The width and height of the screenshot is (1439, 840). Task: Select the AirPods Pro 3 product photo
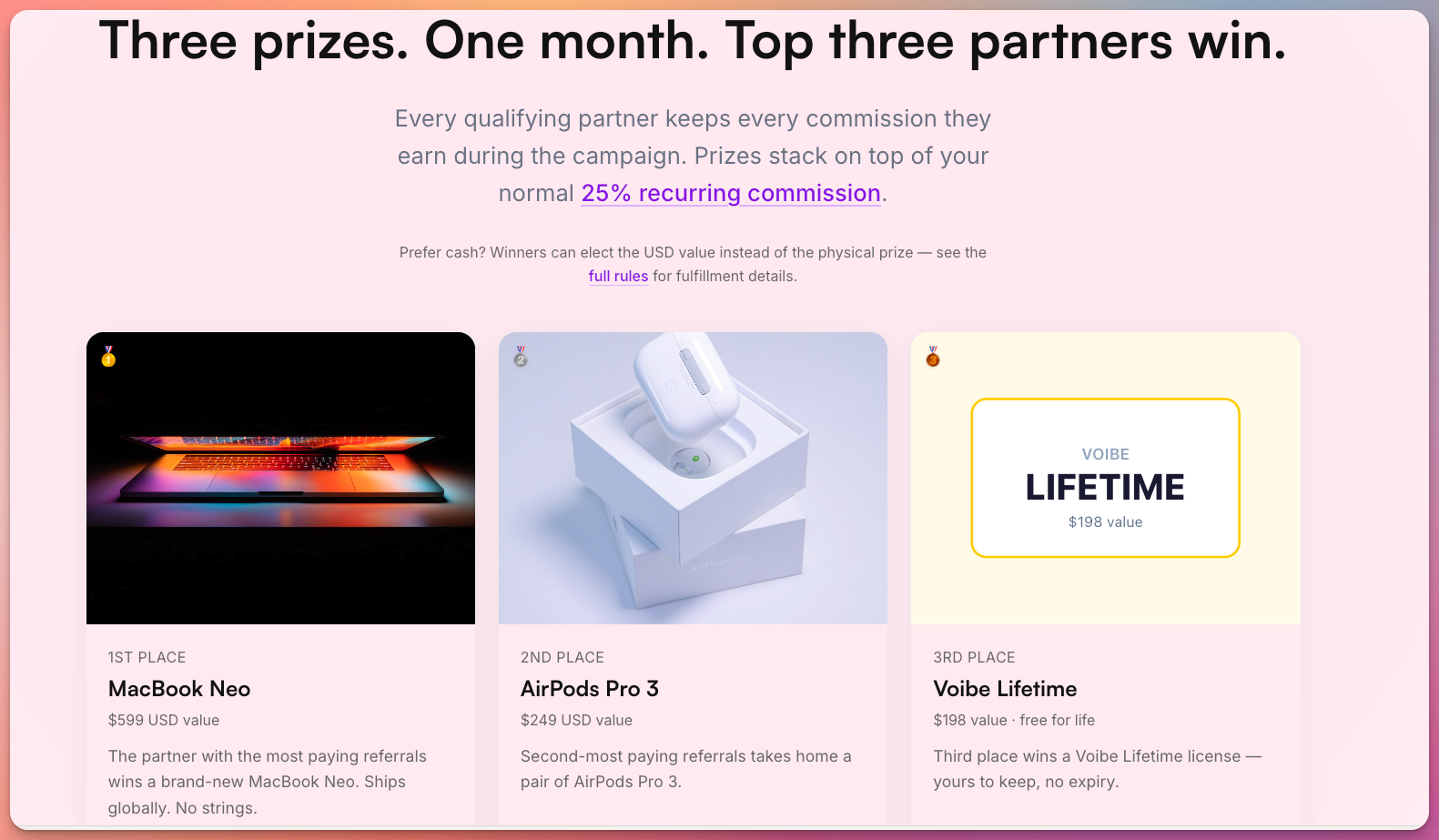[x=693, y=478]
